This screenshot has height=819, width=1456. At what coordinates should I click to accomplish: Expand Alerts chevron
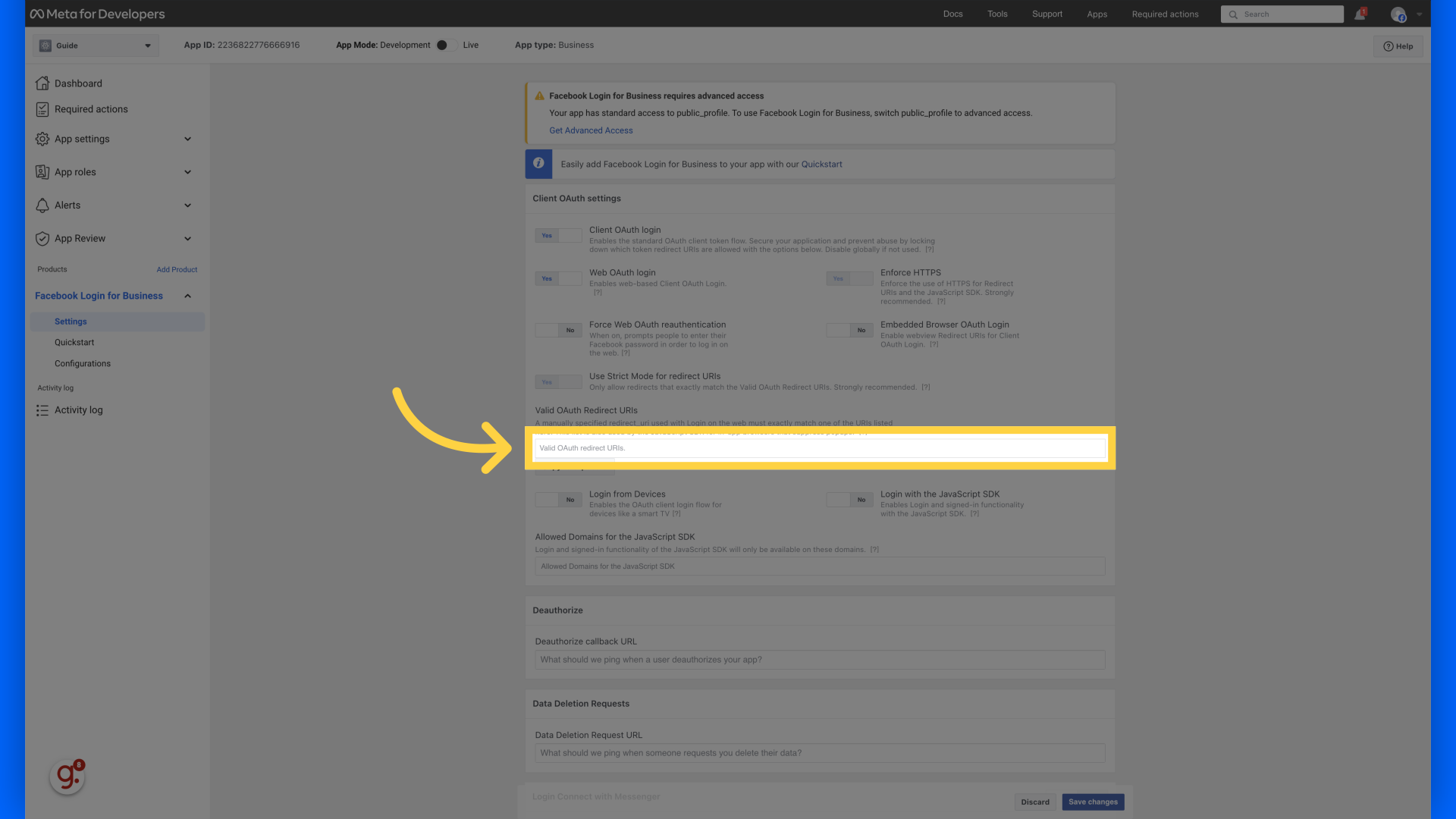click(188, 206)
